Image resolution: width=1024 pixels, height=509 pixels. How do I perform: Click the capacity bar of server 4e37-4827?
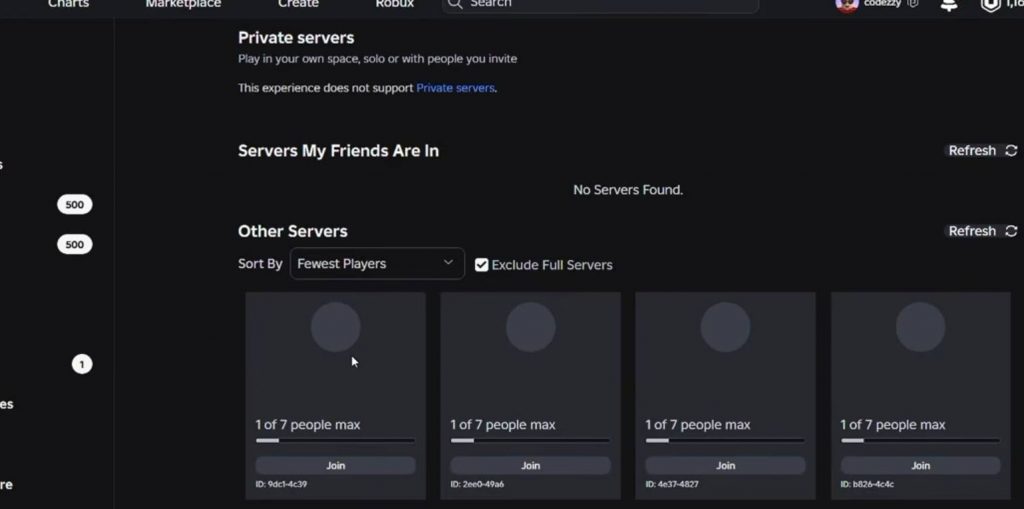click(x=725, y=440)
